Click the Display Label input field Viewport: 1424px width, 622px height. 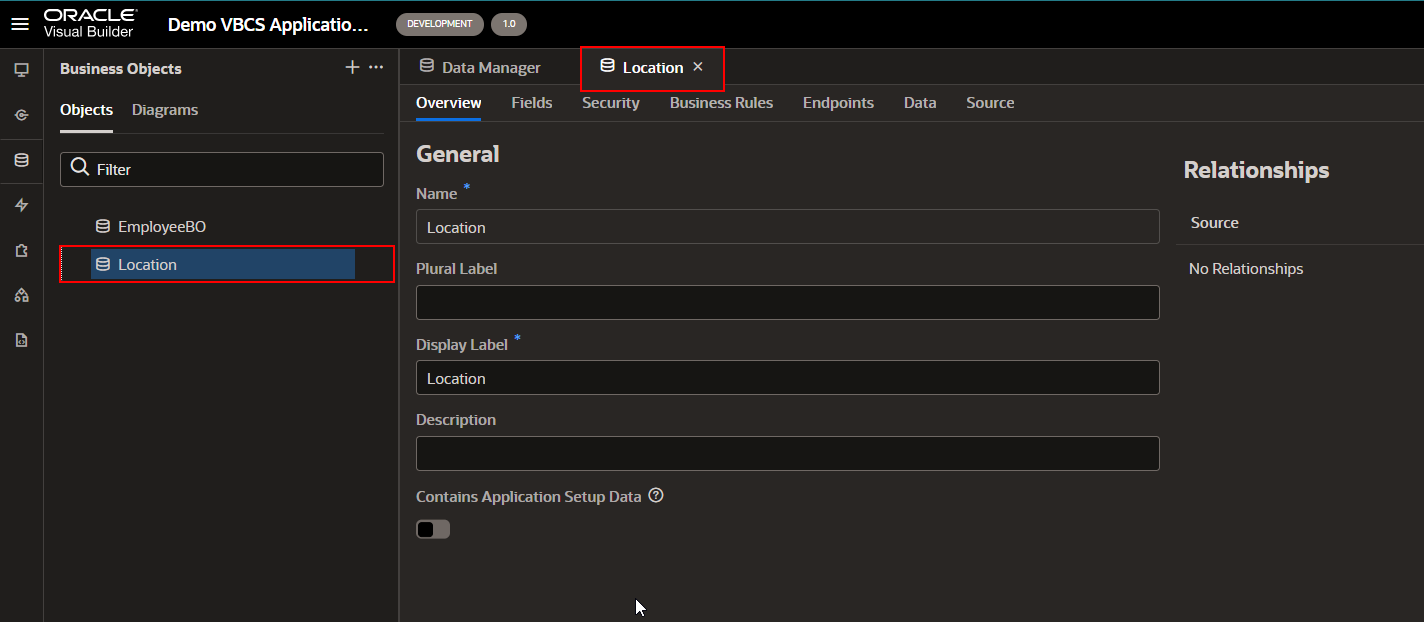click(788, 378)
